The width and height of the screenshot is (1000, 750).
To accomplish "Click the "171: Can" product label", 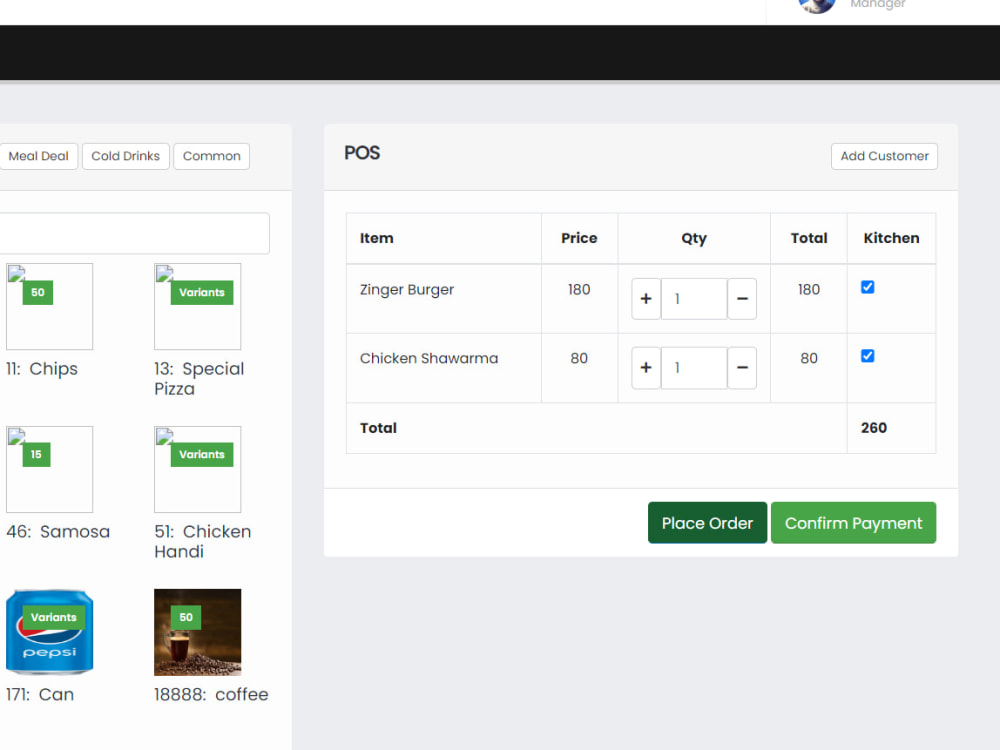I will (40, 695).
